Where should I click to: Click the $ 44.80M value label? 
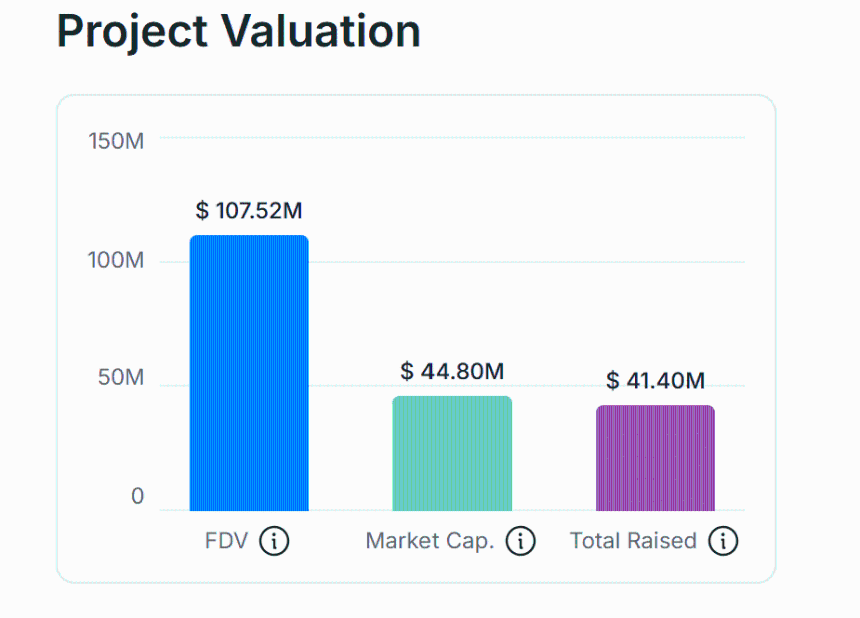click(452, 371)
